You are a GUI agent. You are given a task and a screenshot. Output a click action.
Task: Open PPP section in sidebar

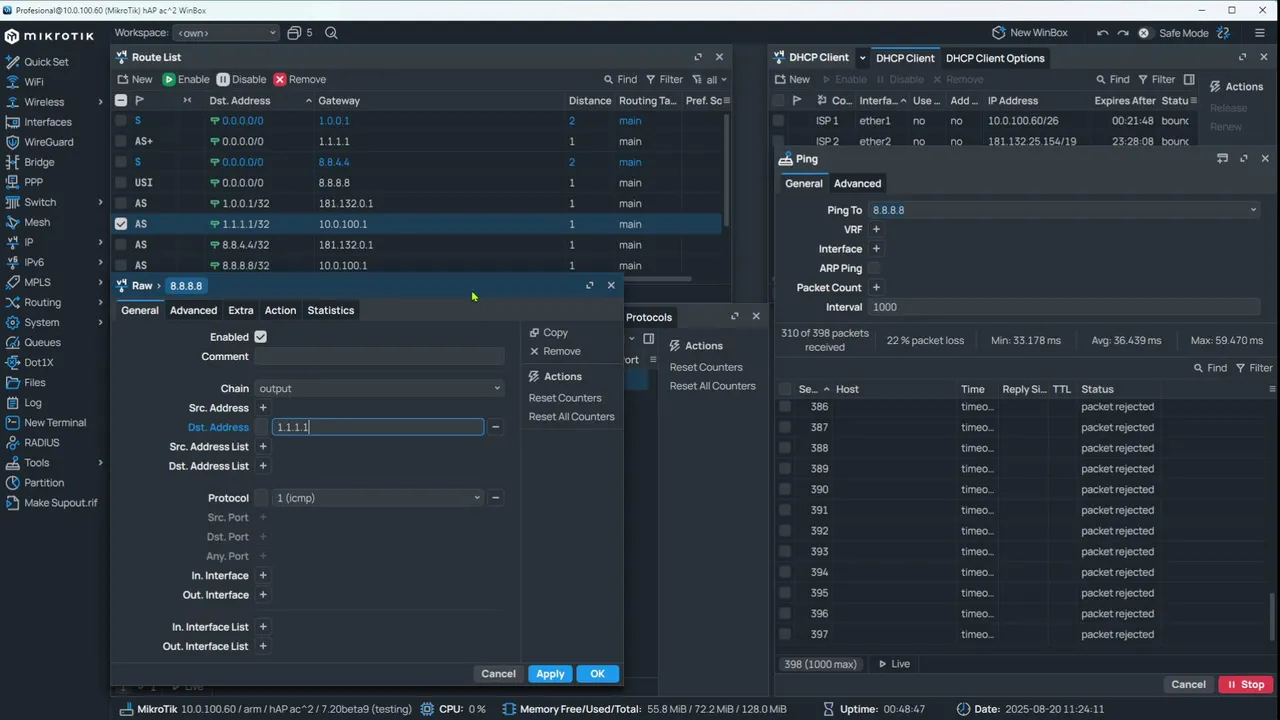tap(33, 182)
